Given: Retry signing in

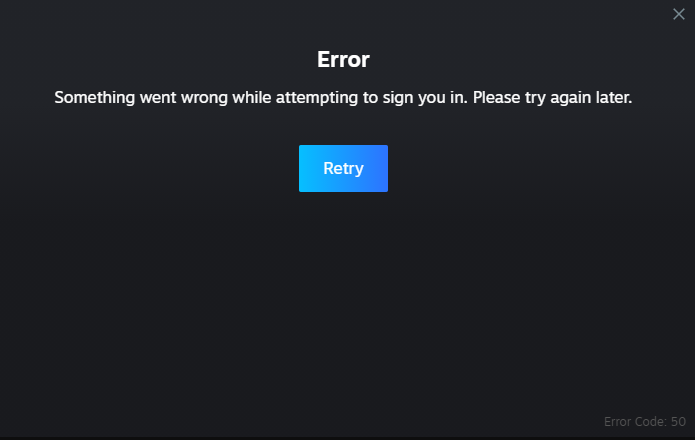Looking at the screenshot, I should pos(343,168).
